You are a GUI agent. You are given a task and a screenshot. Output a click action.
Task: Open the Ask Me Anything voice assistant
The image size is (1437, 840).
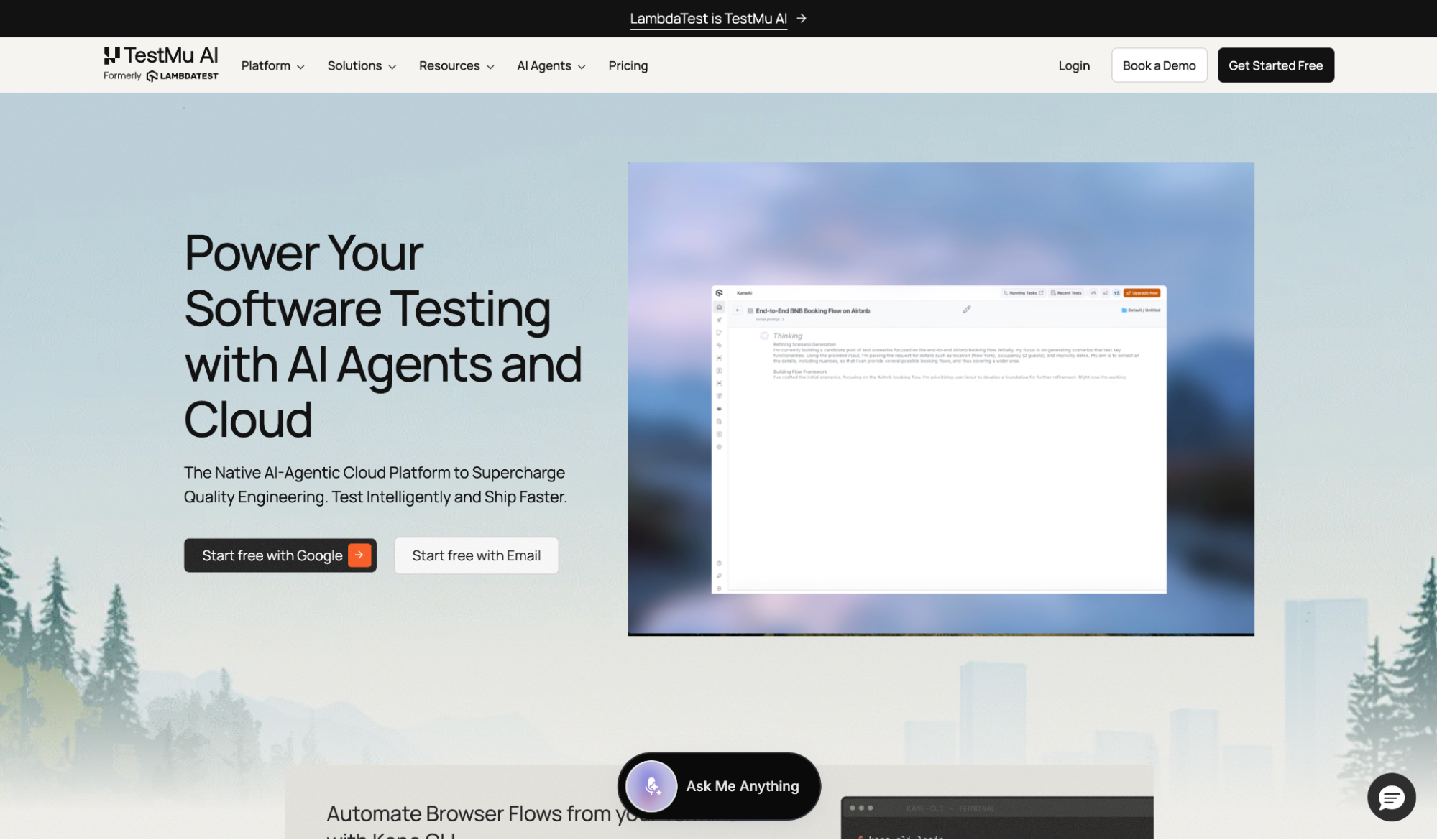(x=719, y=786)
